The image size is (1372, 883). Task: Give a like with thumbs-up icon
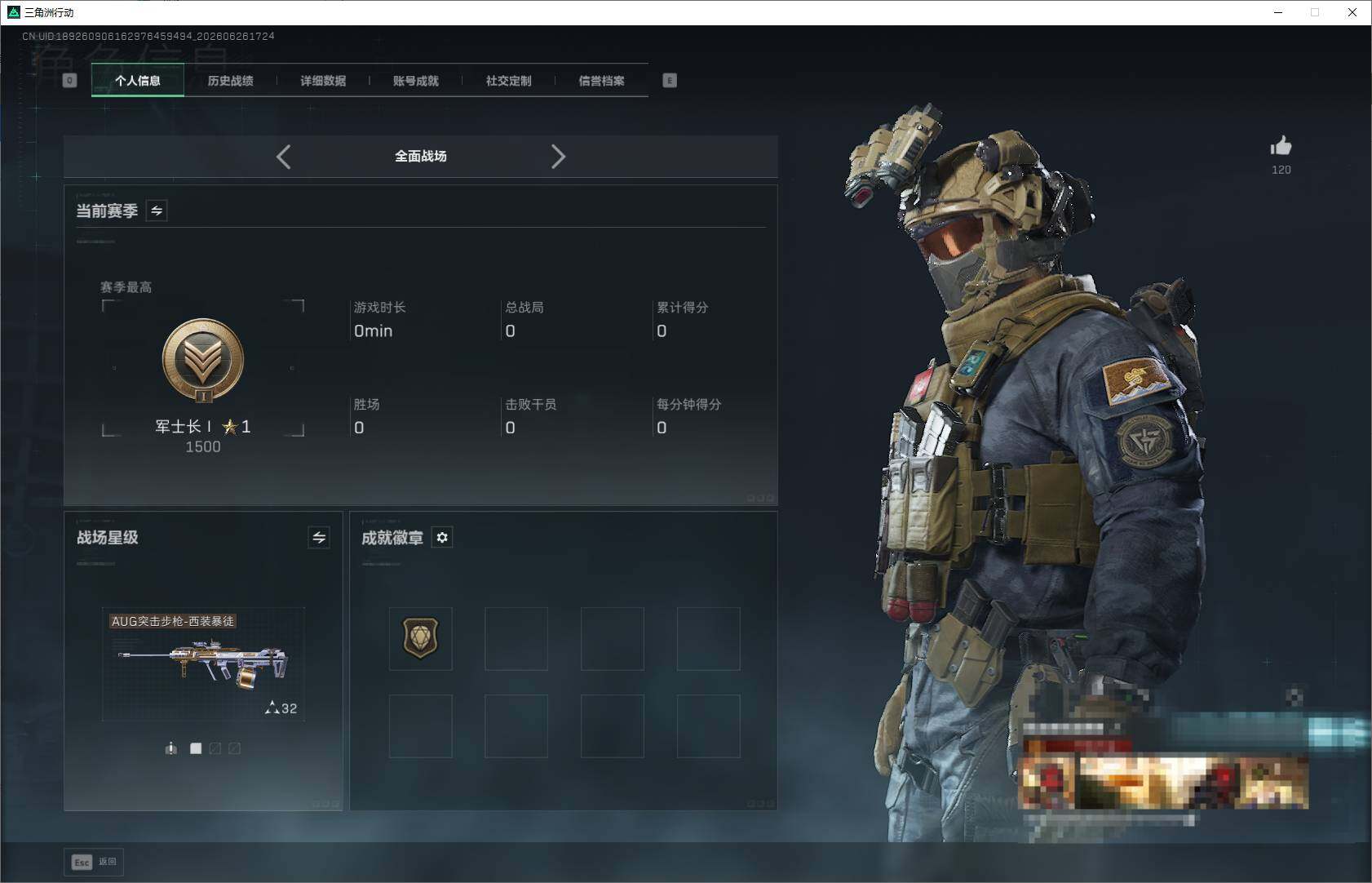[x=1281, y=146]
